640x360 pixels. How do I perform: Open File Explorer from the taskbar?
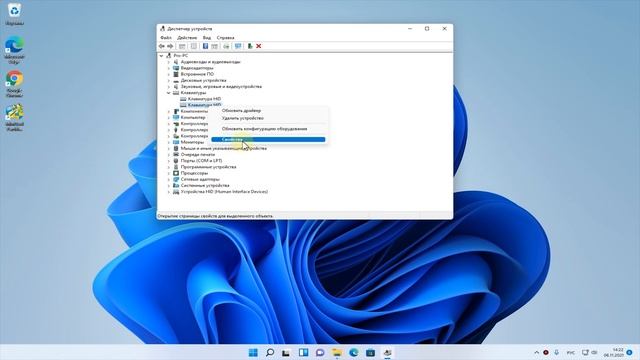click(x=337, y=352)
